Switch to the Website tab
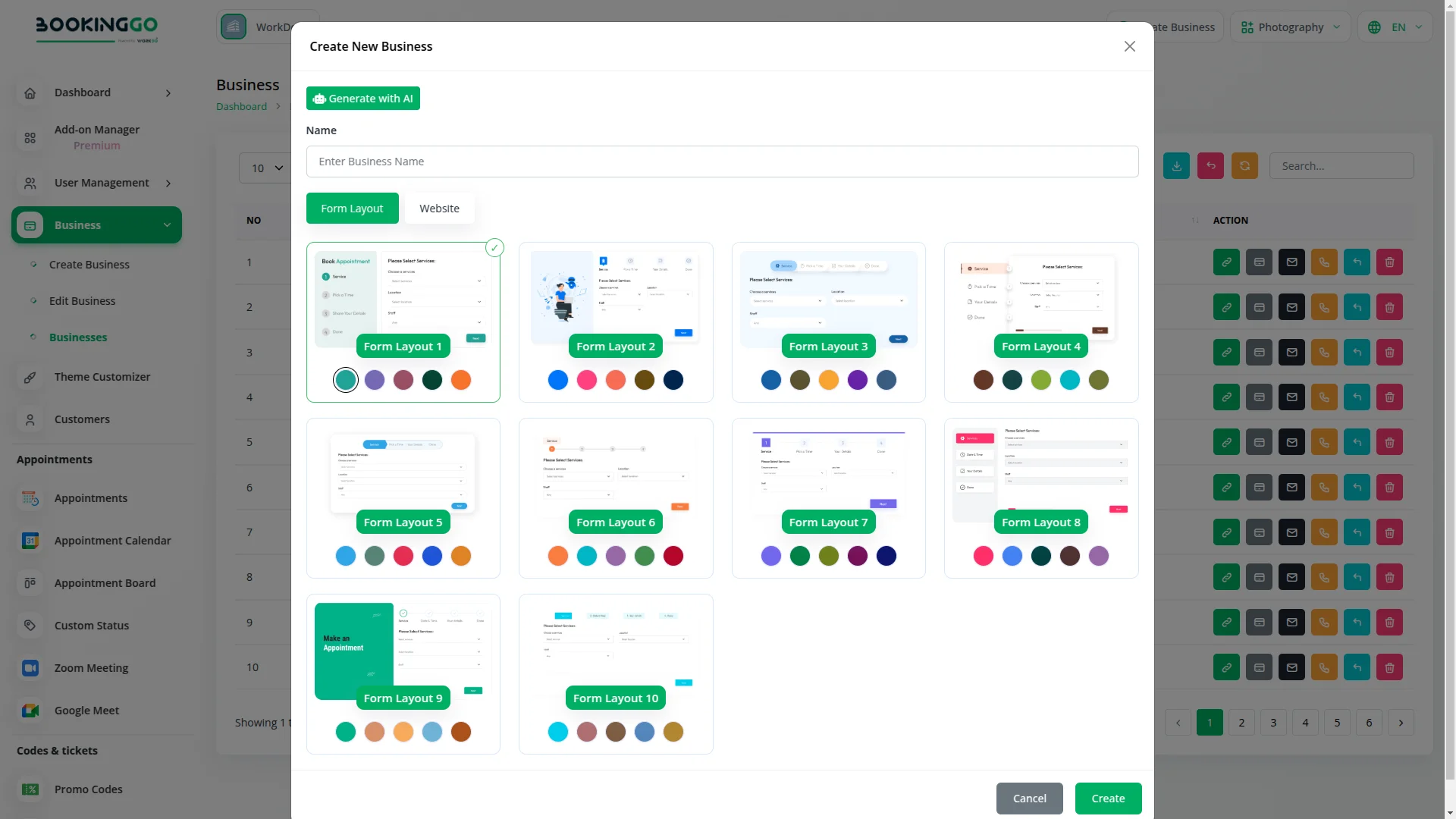The height and width of the screenshot is (819, 1456). coord(439,209)
